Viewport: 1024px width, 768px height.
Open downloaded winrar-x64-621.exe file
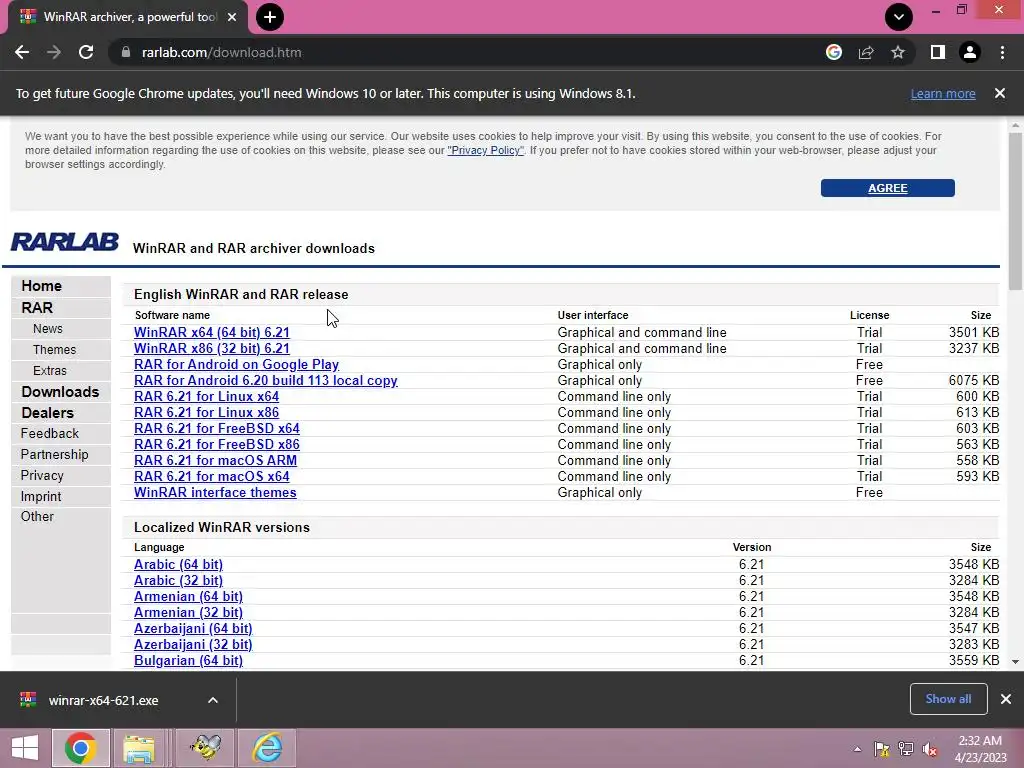(x=103, y=700)
